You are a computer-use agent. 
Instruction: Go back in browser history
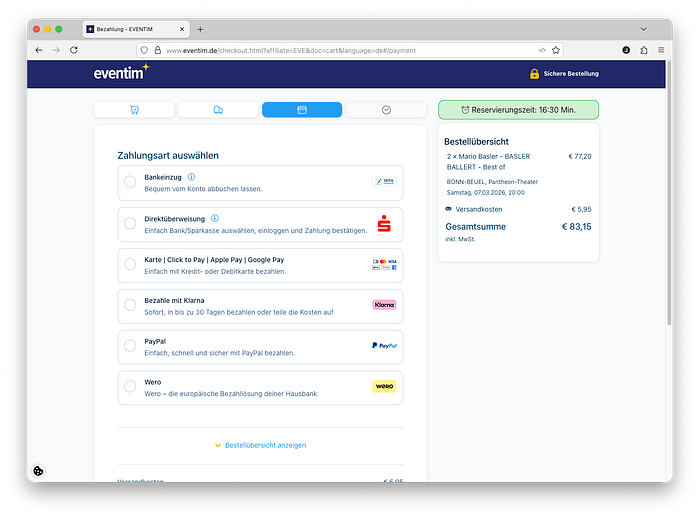pyautogui.click(x=39, y=50)
